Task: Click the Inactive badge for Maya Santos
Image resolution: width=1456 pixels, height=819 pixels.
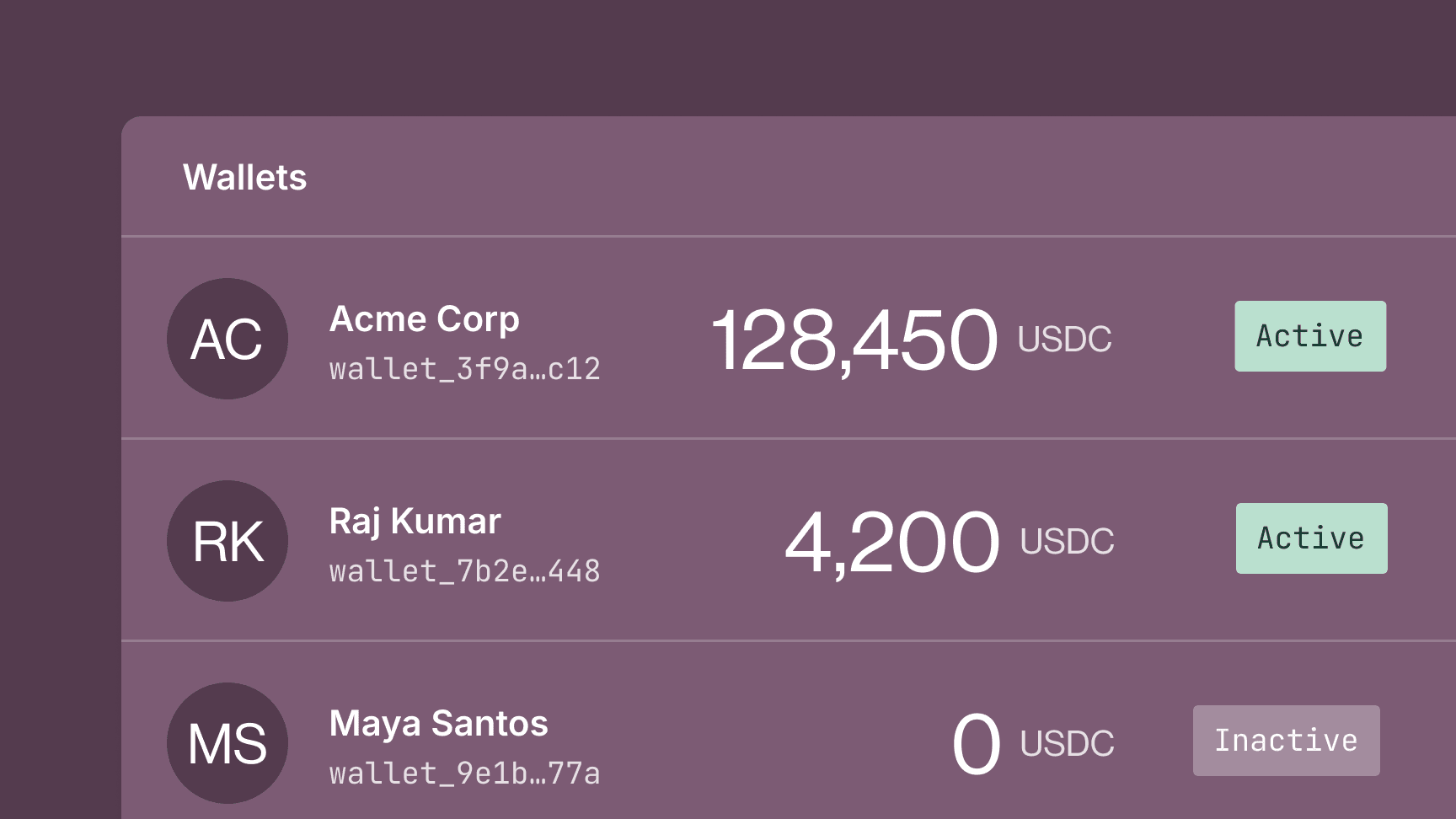Action: click(x=1287, y=740)
